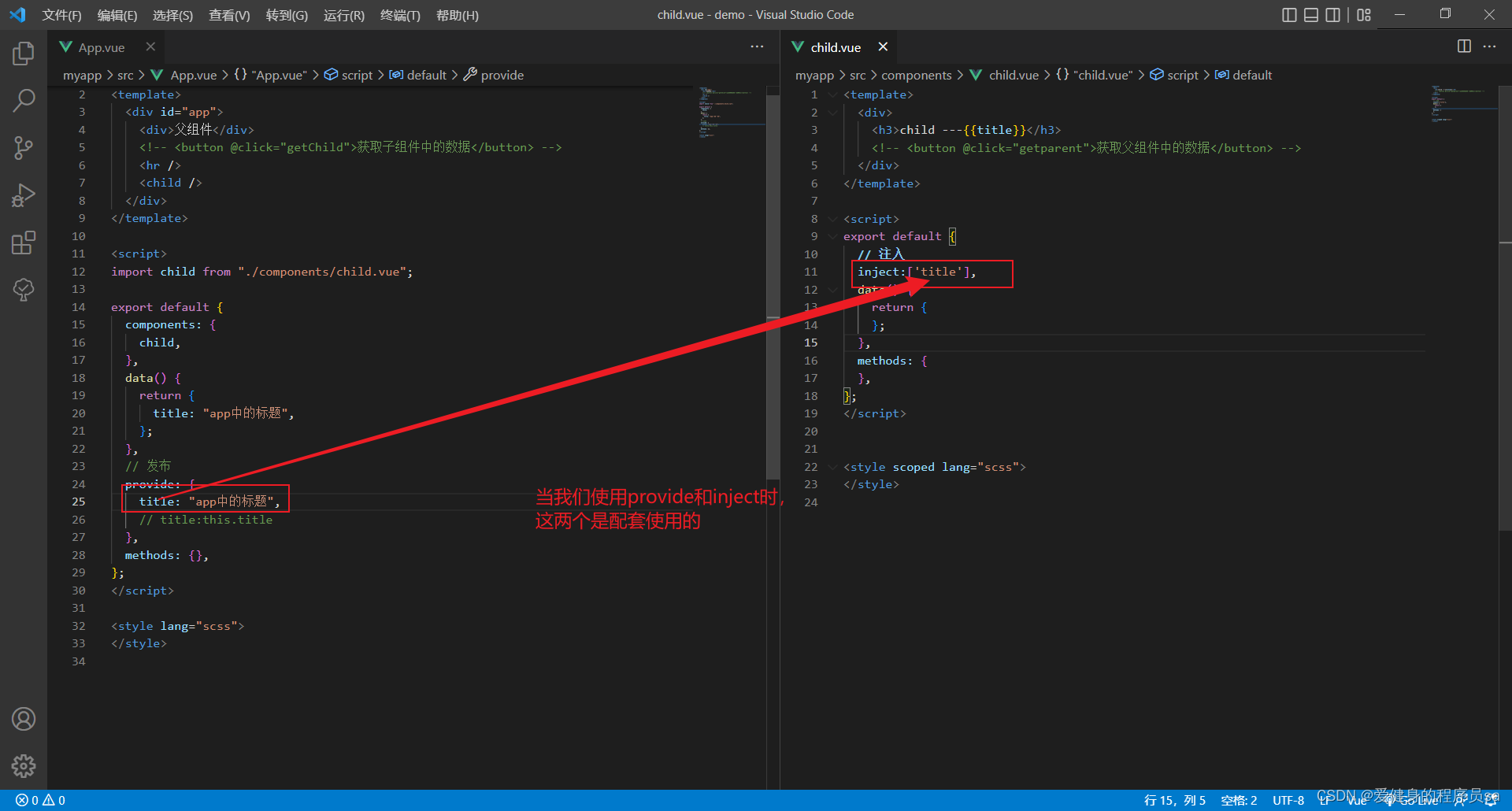
Task: Close the App.vue tab
Action: click(150, 46)
